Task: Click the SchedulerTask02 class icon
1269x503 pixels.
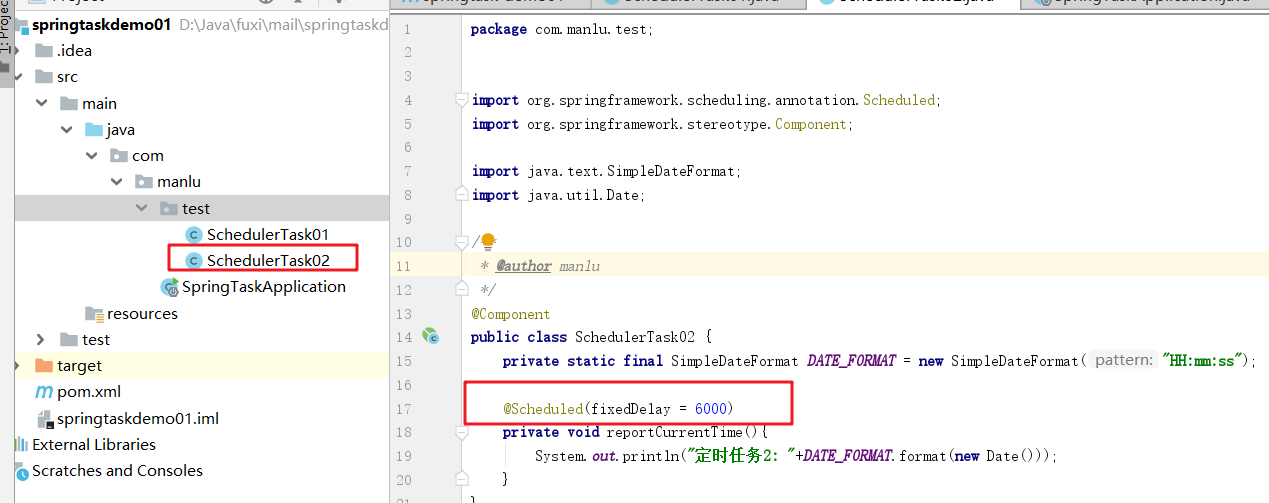Action: tap(194, 260)
